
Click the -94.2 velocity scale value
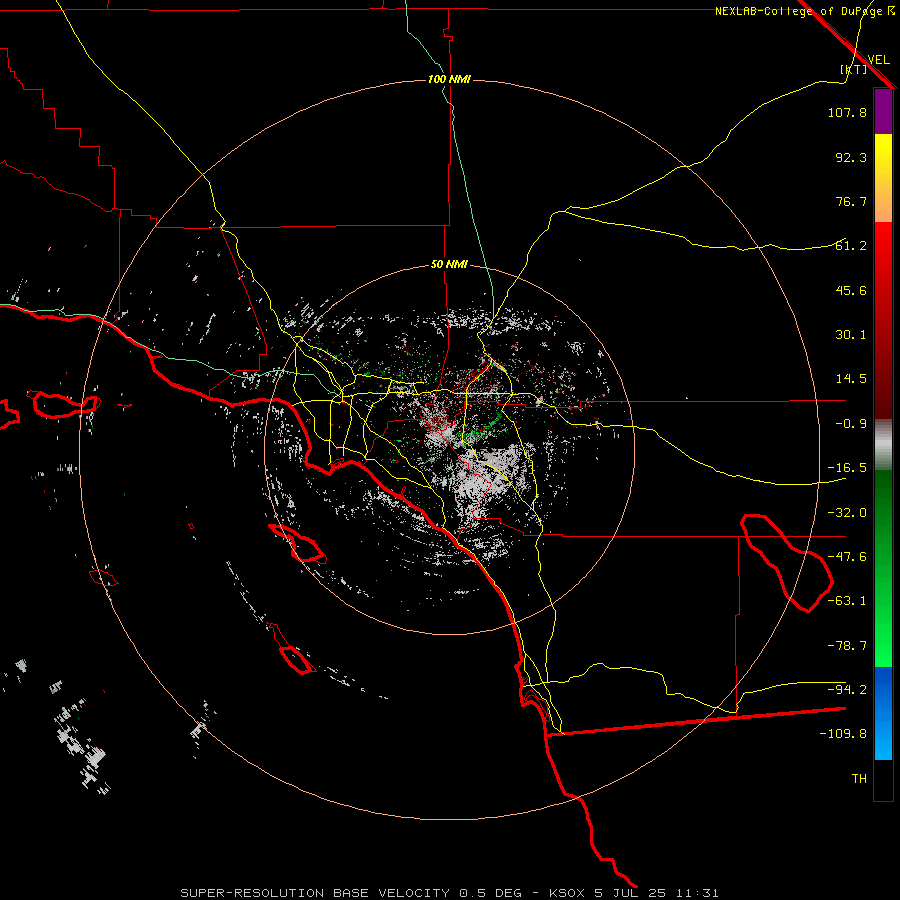click(847, 690)
